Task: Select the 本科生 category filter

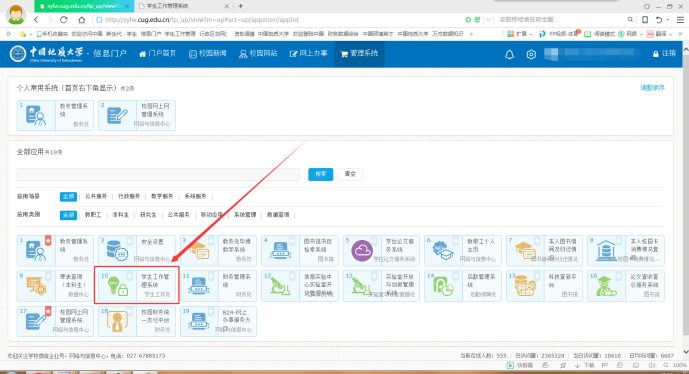Action: click(x=120, y=215)
